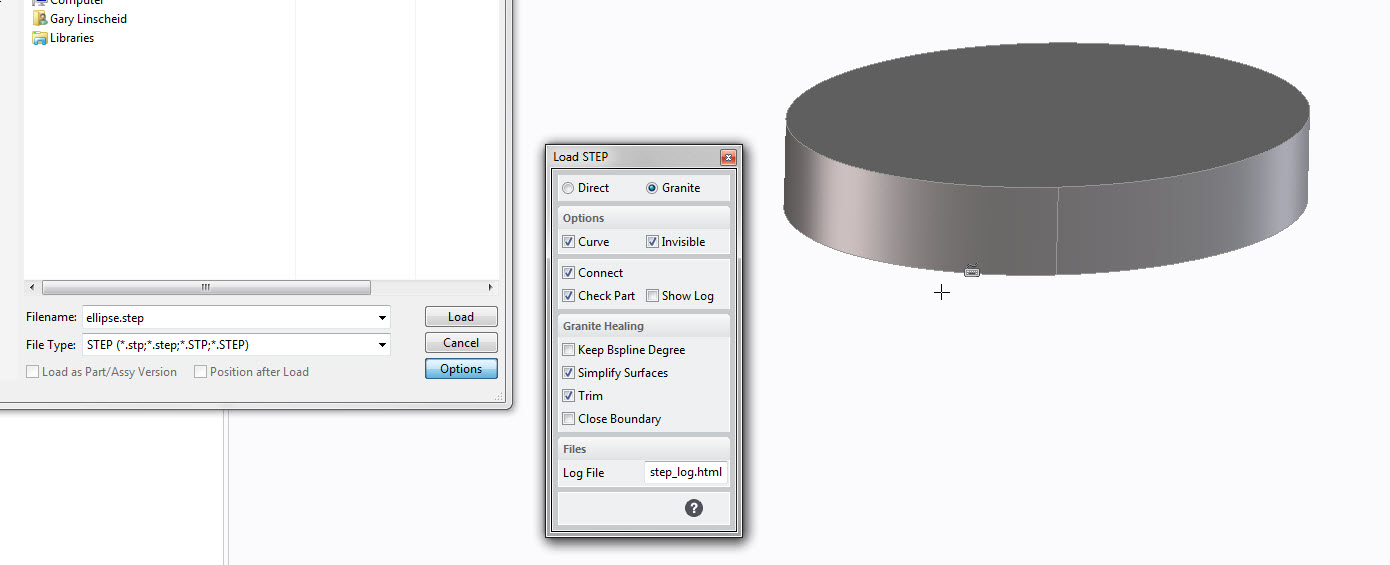Click the Load as Part/Assy Version checkbox
1390x565 pixels.
tap(33, 372)
